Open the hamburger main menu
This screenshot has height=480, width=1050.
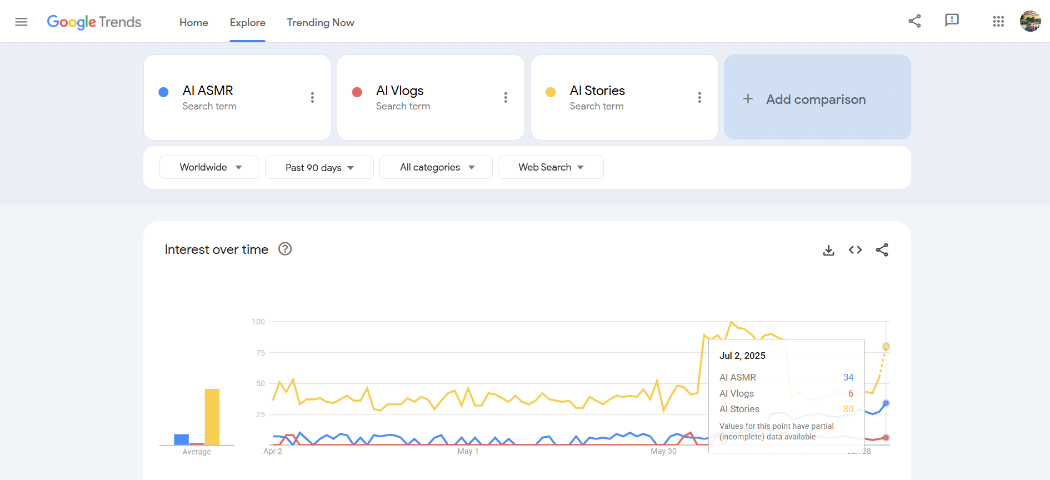[21, 22]
